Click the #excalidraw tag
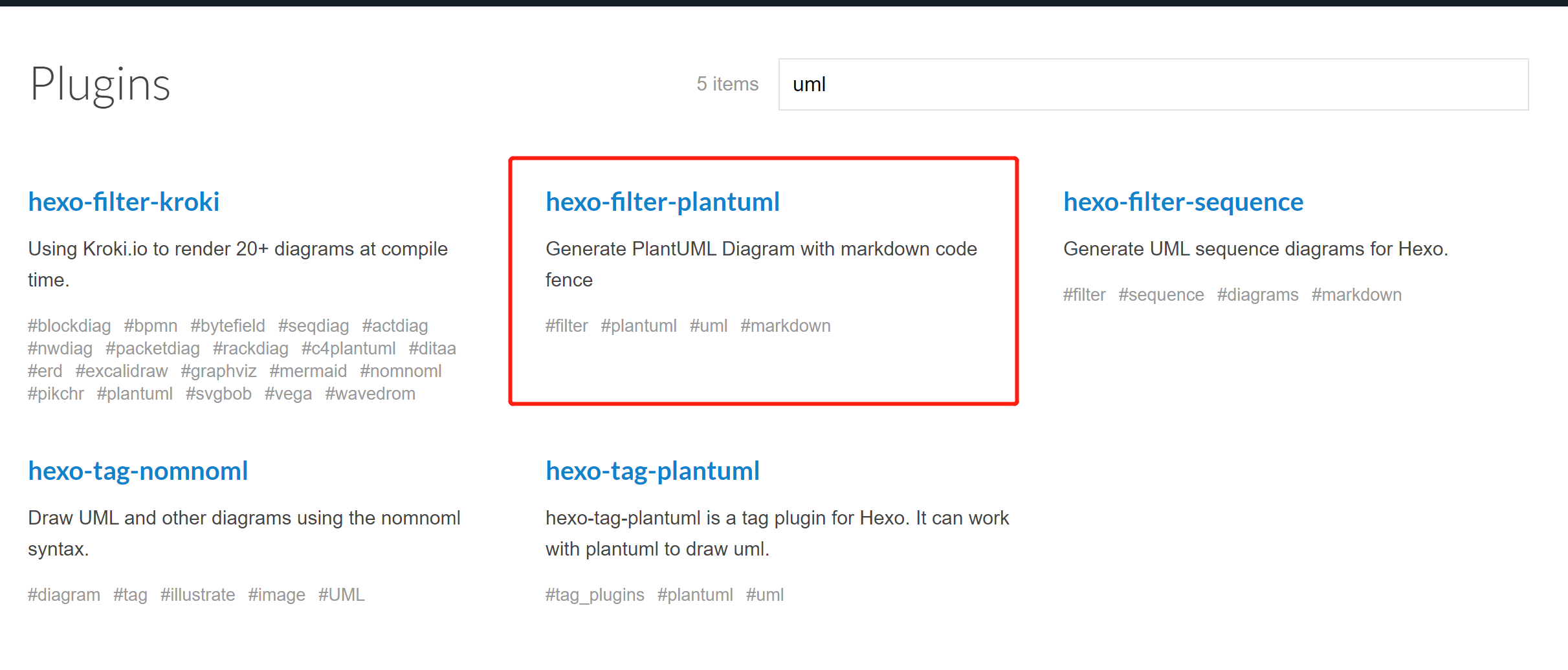Image resolution: width=1568 pixels, height=670 pixels. [122, 371]
